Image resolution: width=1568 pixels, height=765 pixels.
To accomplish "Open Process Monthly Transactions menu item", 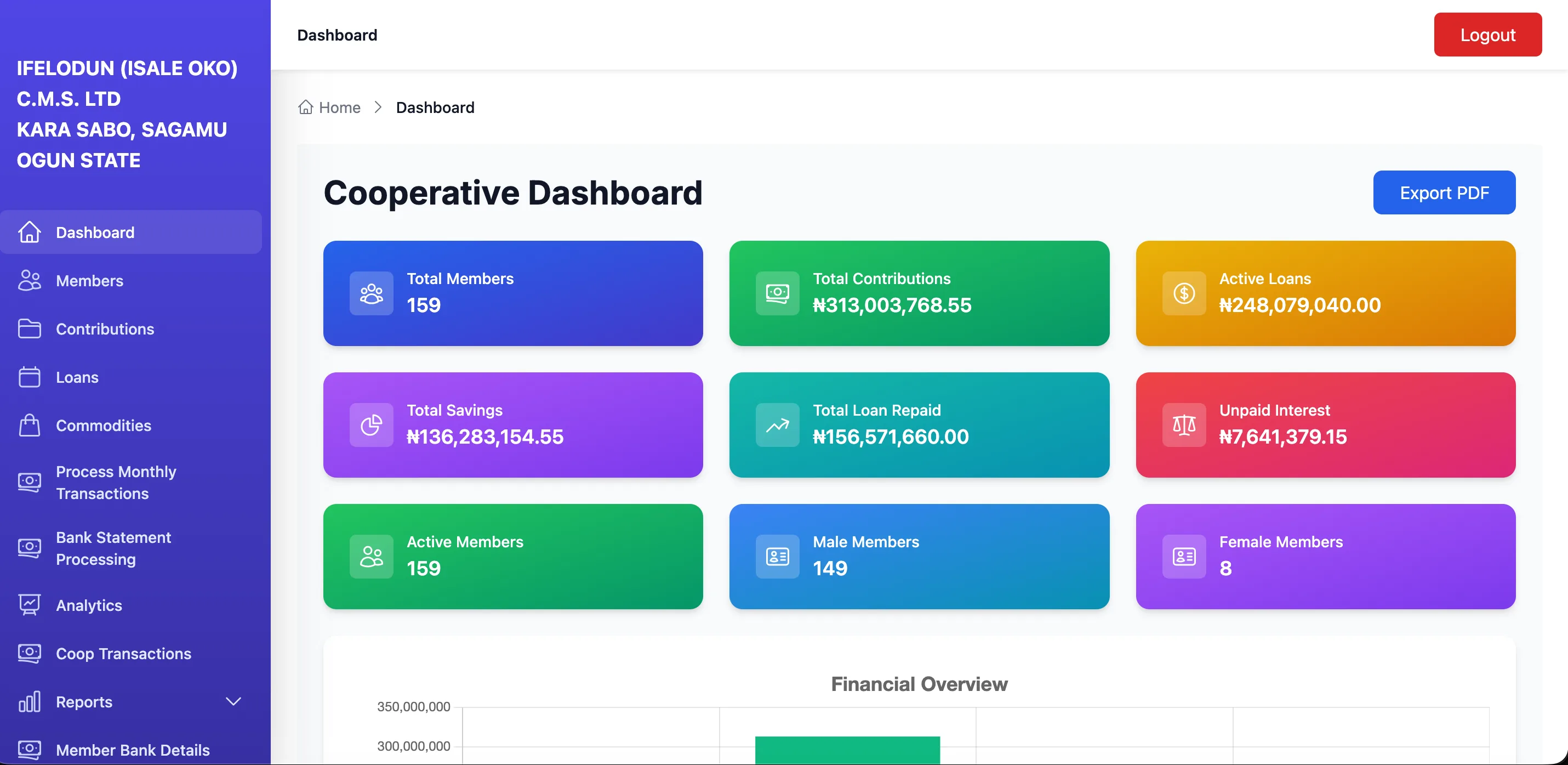I will click(x=131, y=483).
